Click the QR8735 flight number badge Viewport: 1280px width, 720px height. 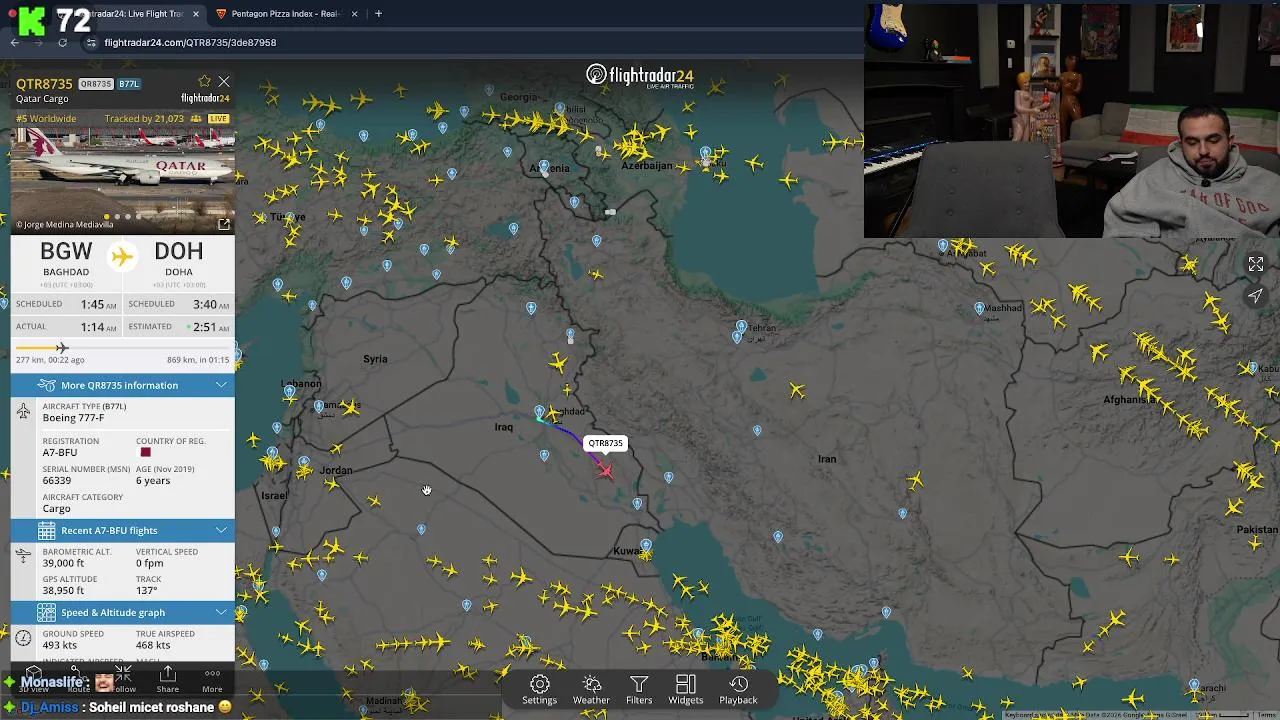click(x=96, y=84)
